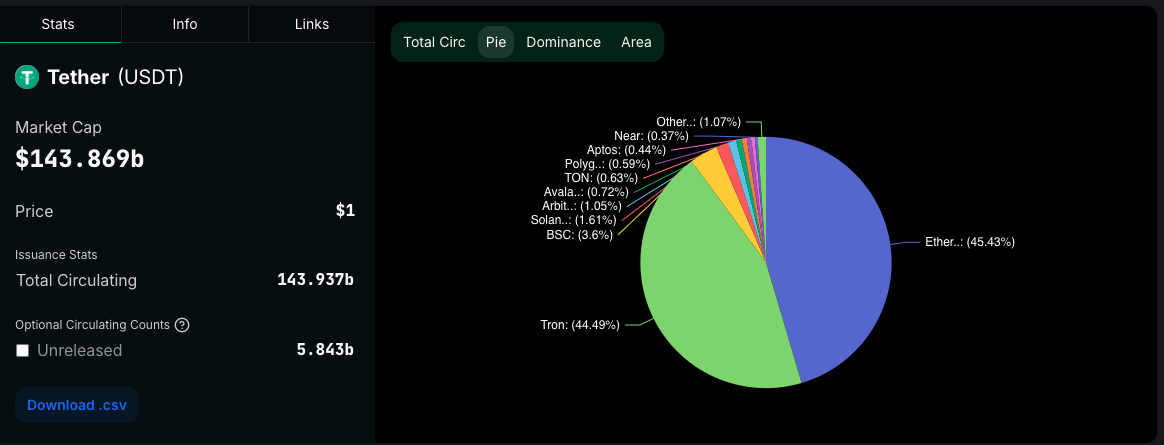Click the Market Cap label
1164x445 pixels.
click(x=59, y=127)
